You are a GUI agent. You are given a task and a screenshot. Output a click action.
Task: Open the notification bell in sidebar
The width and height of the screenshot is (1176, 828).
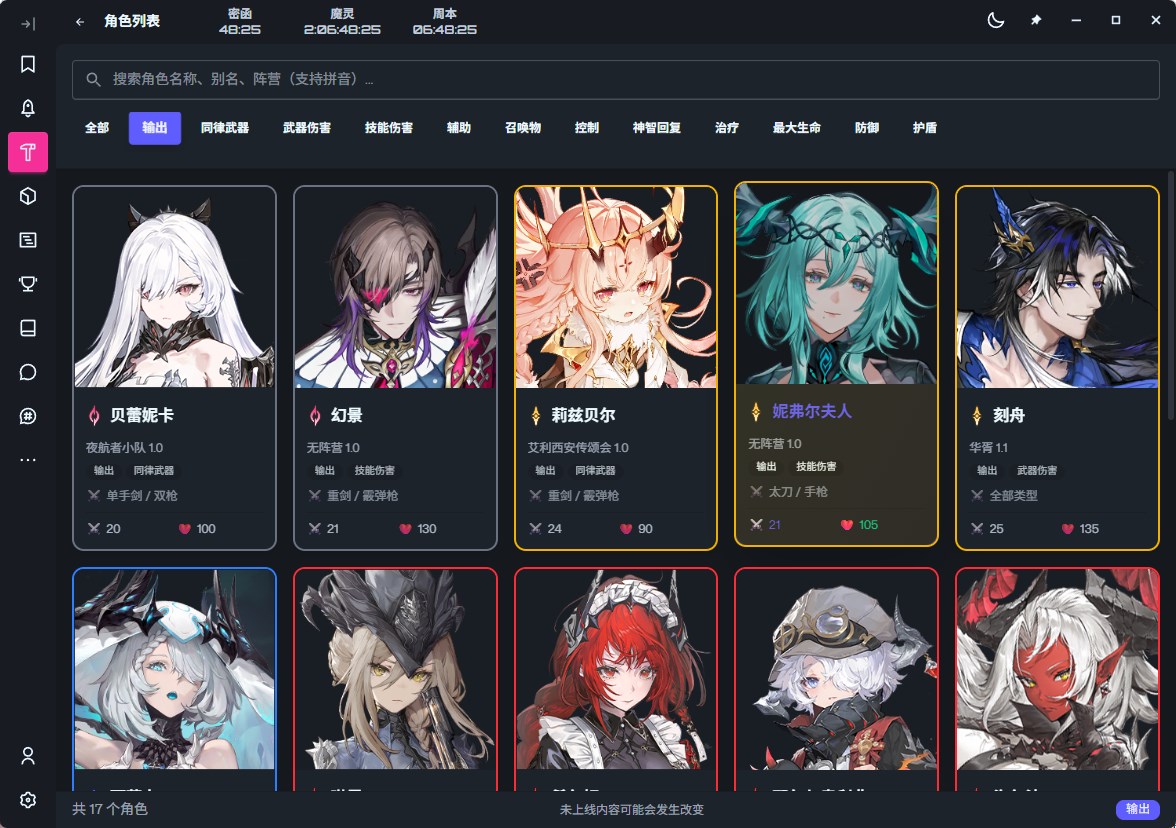[28, 108]
